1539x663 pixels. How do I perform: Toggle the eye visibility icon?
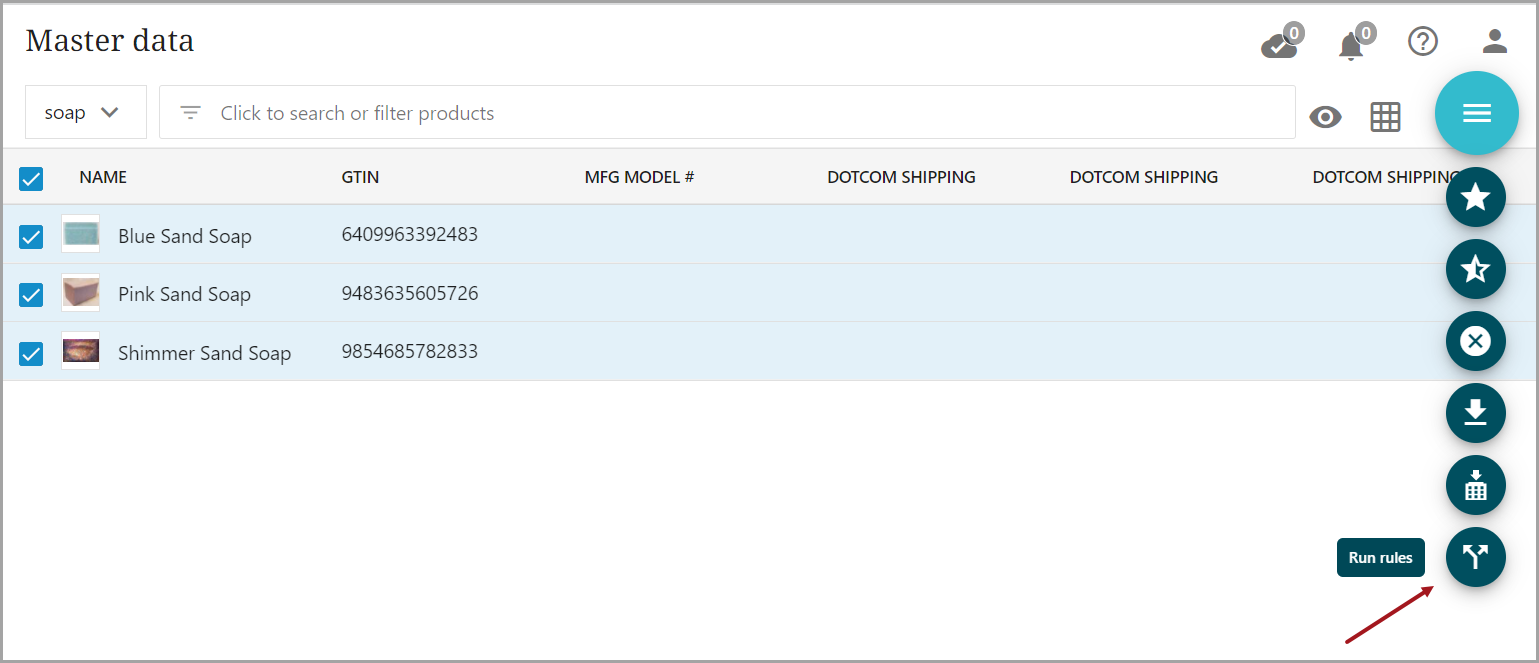1325,117
